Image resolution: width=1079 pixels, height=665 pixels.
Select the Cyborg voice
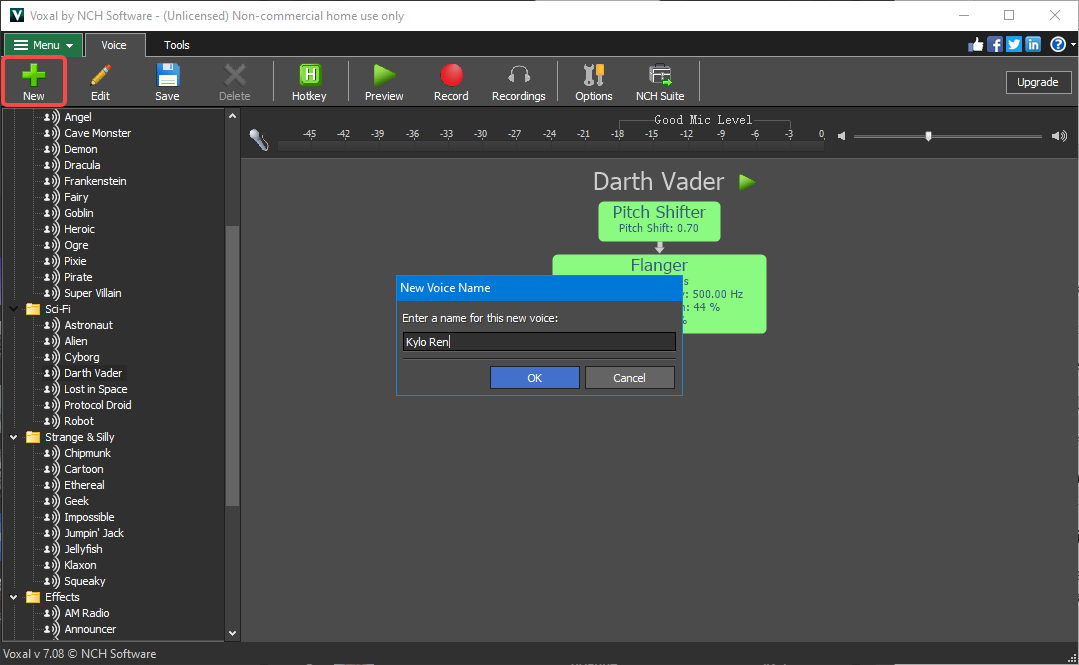click(81, 357)
